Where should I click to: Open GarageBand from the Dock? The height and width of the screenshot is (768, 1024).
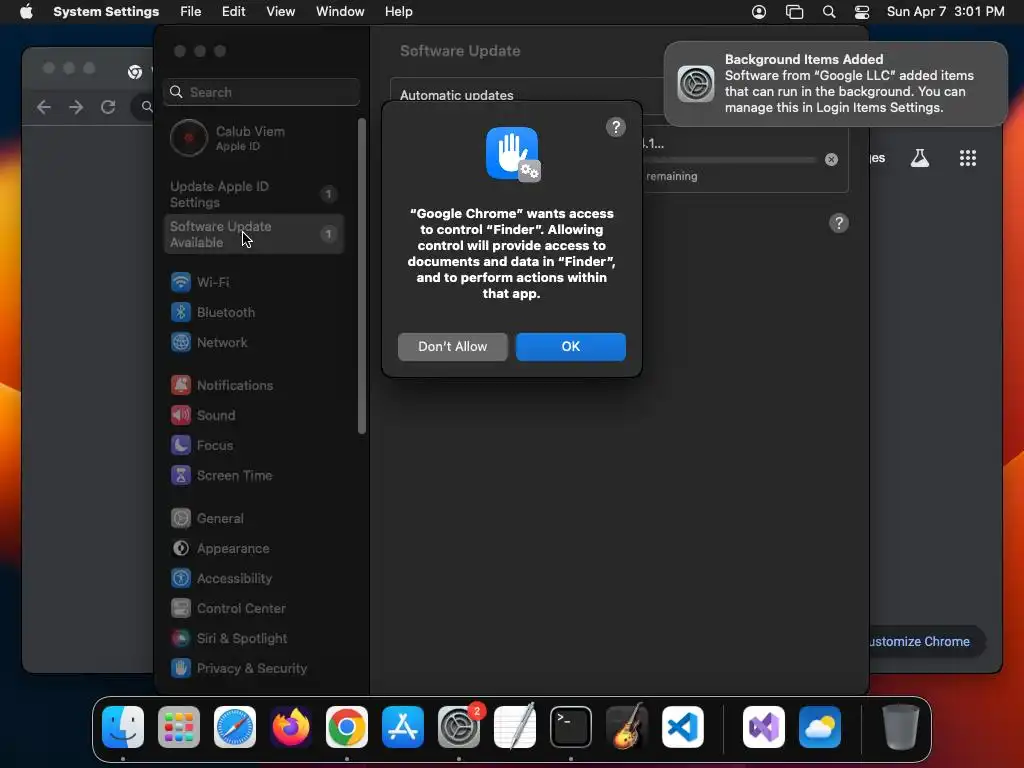pos(627,727)
